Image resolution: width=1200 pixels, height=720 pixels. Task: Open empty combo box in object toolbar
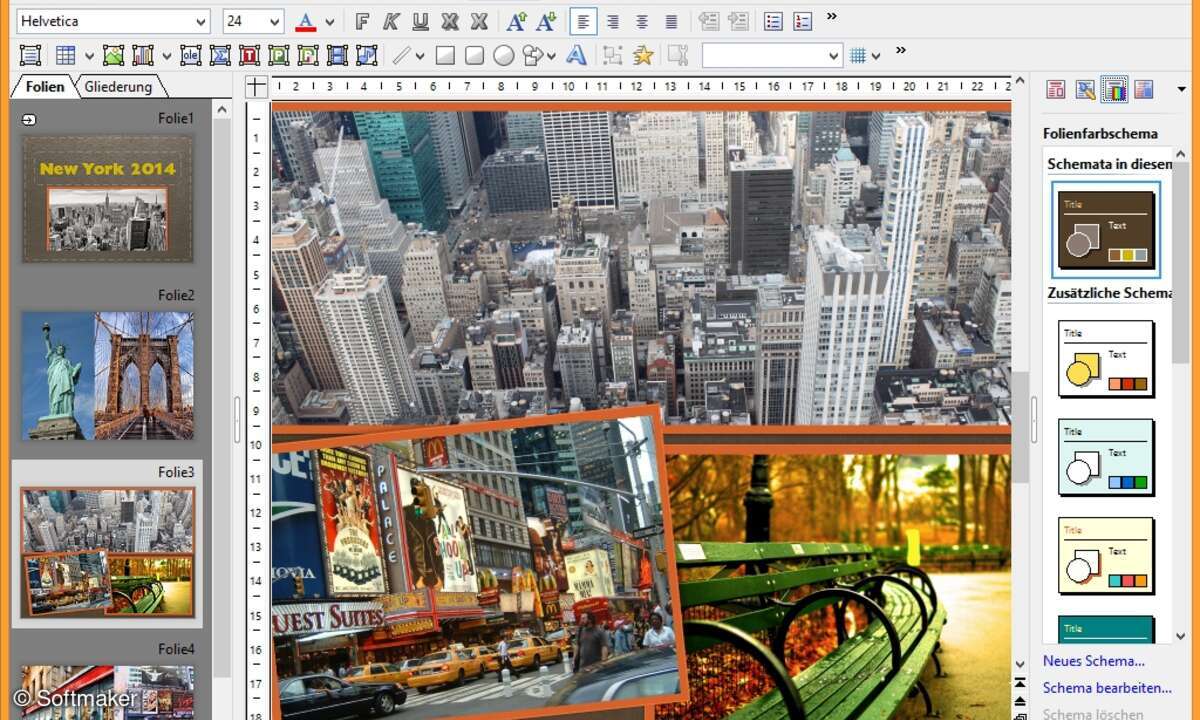(772, 56)
